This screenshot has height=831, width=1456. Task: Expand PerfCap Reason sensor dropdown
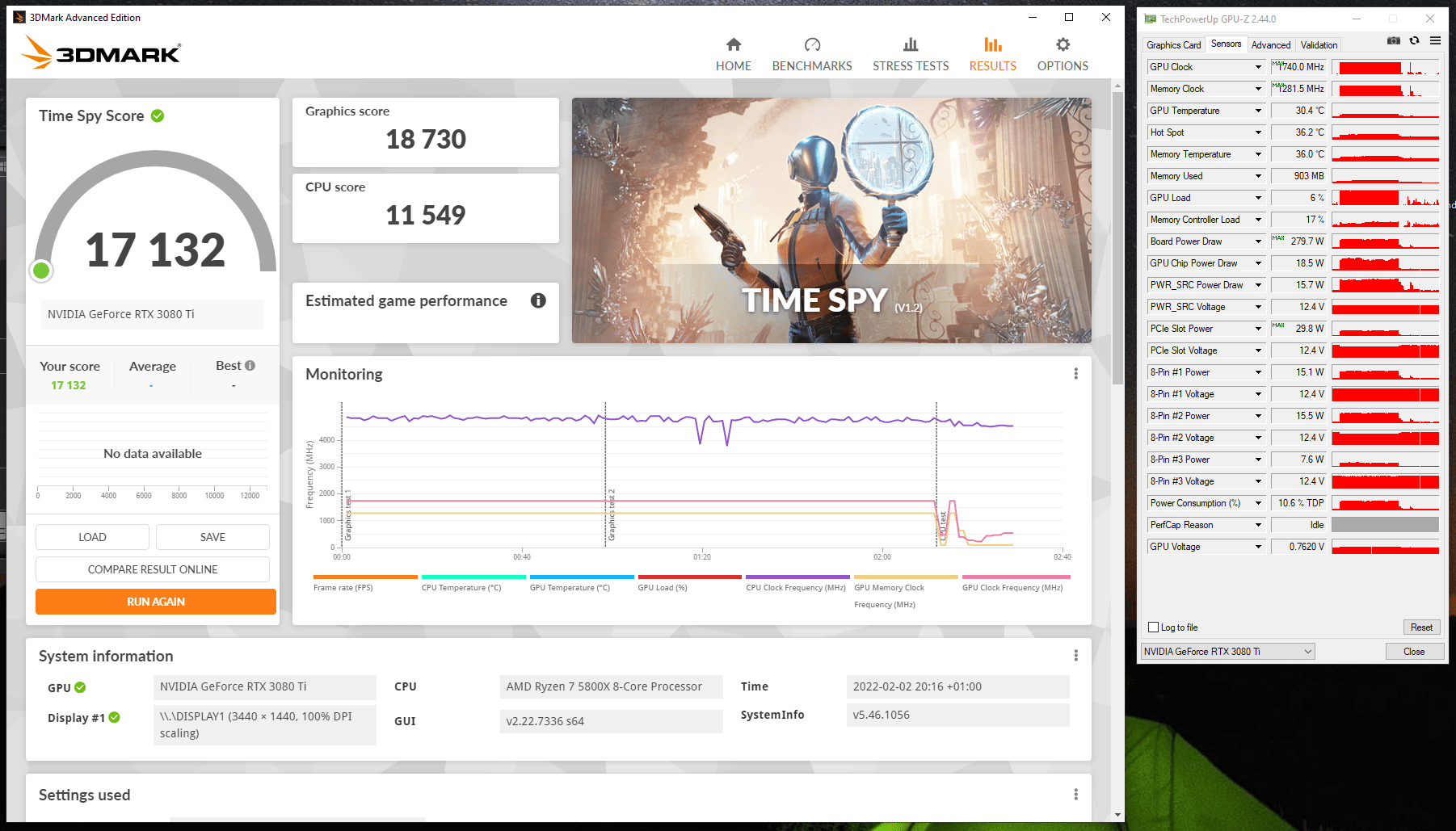pyautogui.click(x=1258, y=525)
